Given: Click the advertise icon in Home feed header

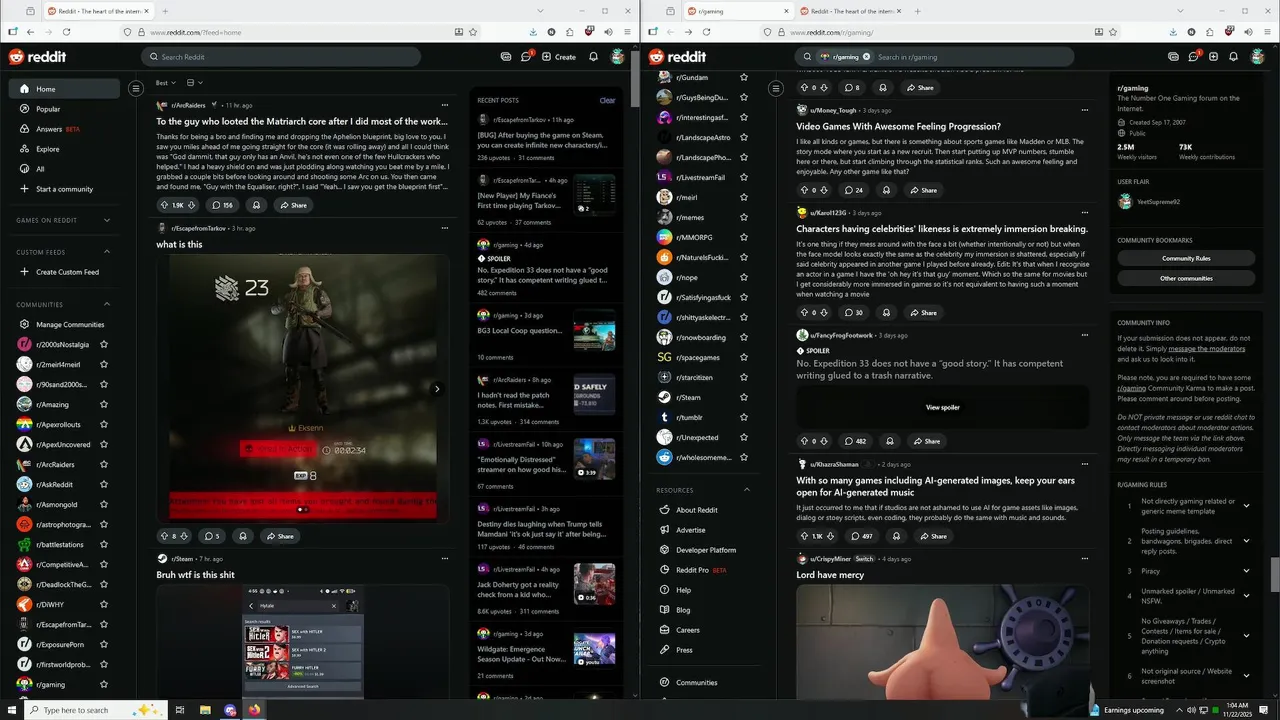Looking at the screenshot, I should point(506,57).
